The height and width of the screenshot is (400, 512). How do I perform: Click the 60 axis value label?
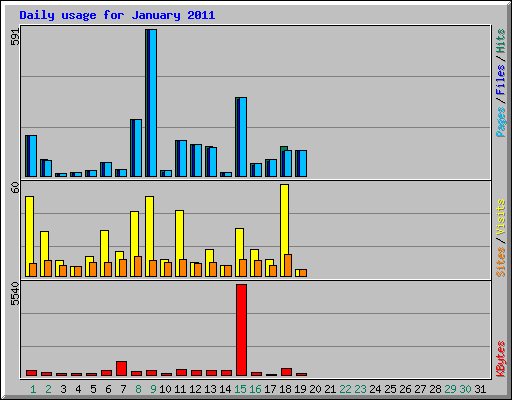15,187
